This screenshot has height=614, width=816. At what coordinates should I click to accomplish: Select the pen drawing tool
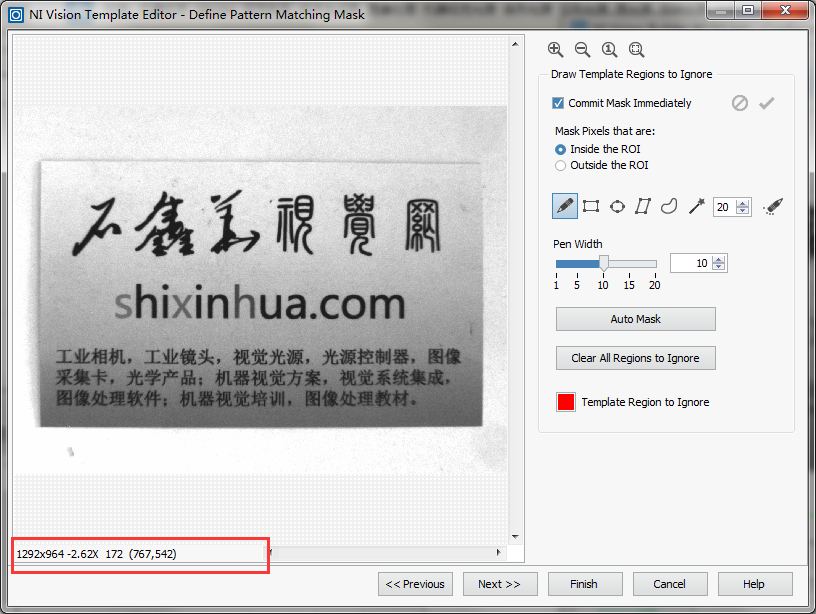click(565, 206)
